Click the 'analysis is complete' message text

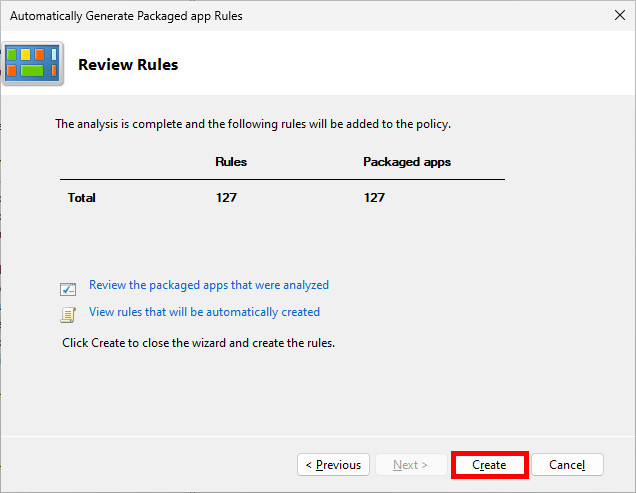tap(253, 124)
